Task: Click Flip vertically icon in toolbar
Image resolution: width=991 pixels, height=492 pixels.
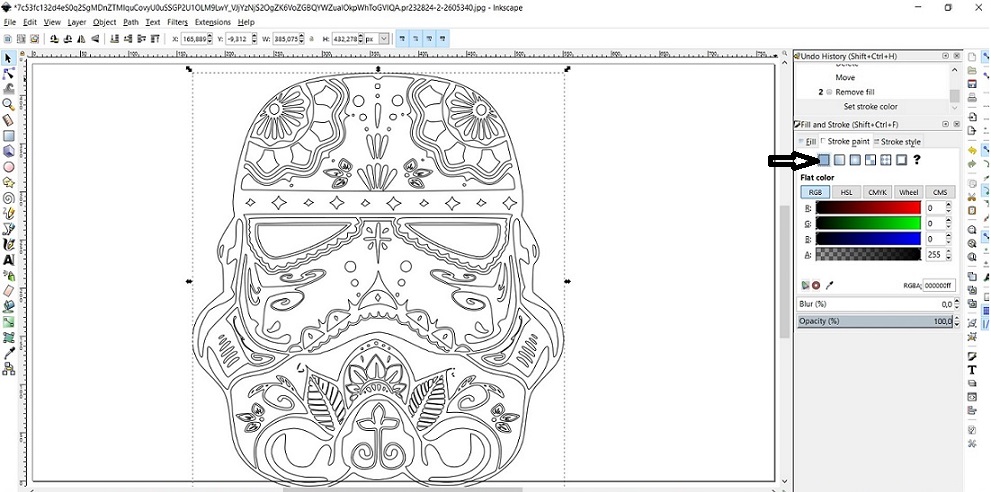Action: coord(95,39)
